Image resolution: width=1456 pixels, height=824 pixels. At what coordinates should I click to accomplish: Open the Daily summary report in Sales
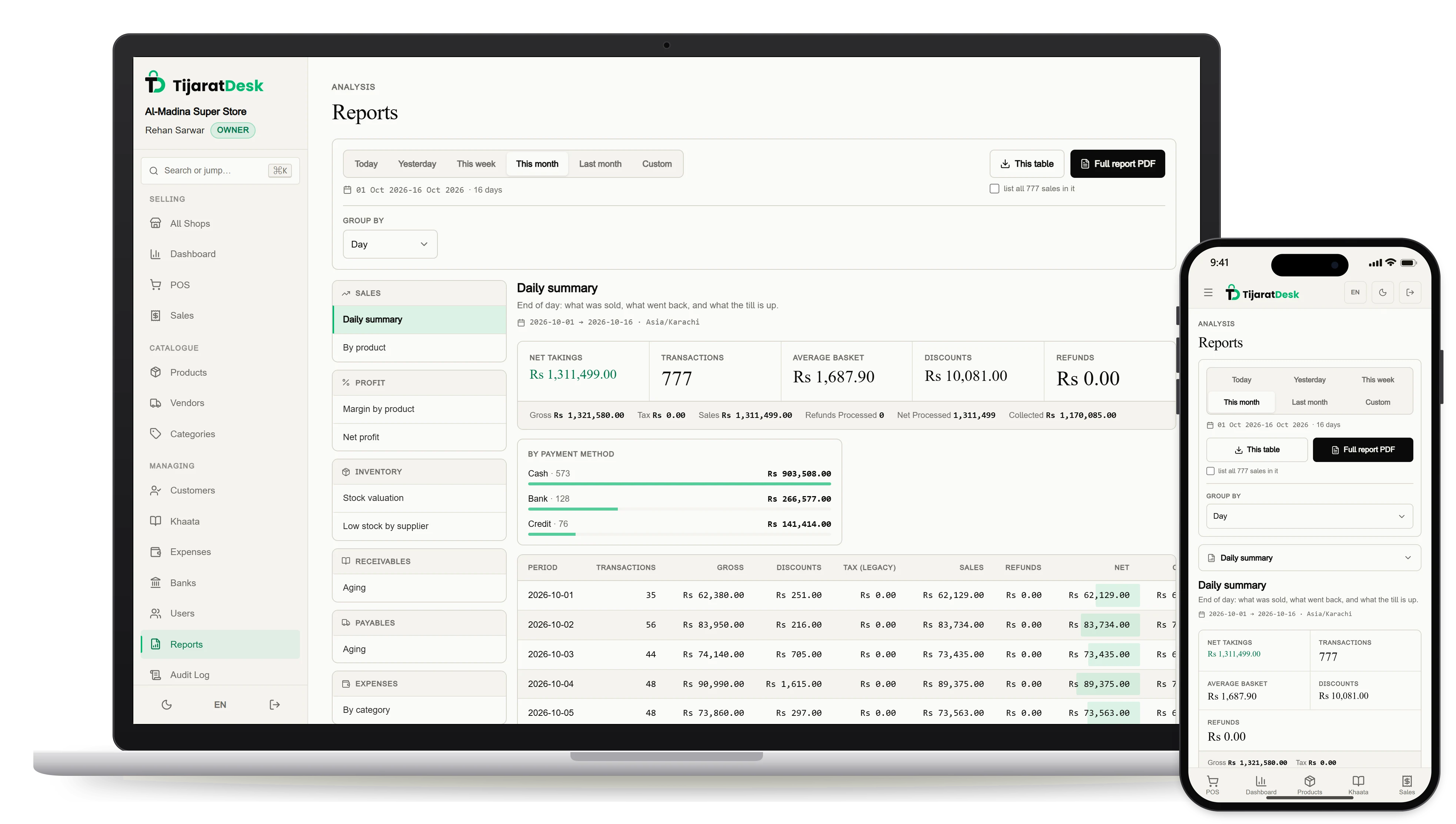(419, 320)
